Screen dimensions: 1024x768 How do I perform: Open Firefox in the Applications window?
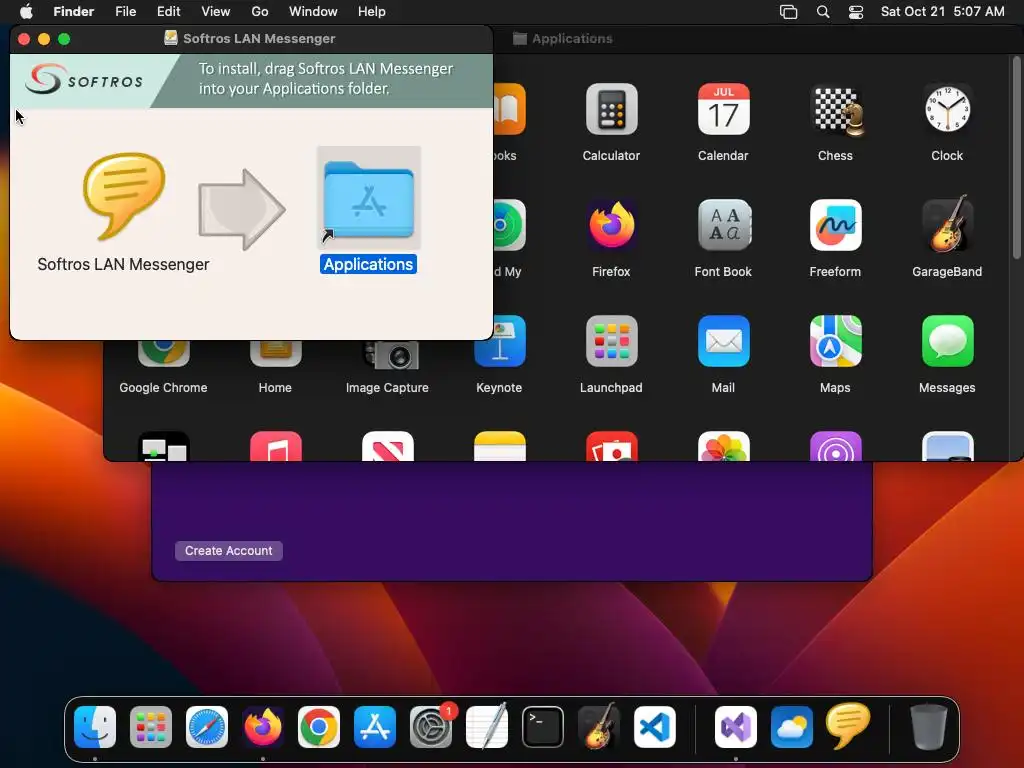[611, 225]
